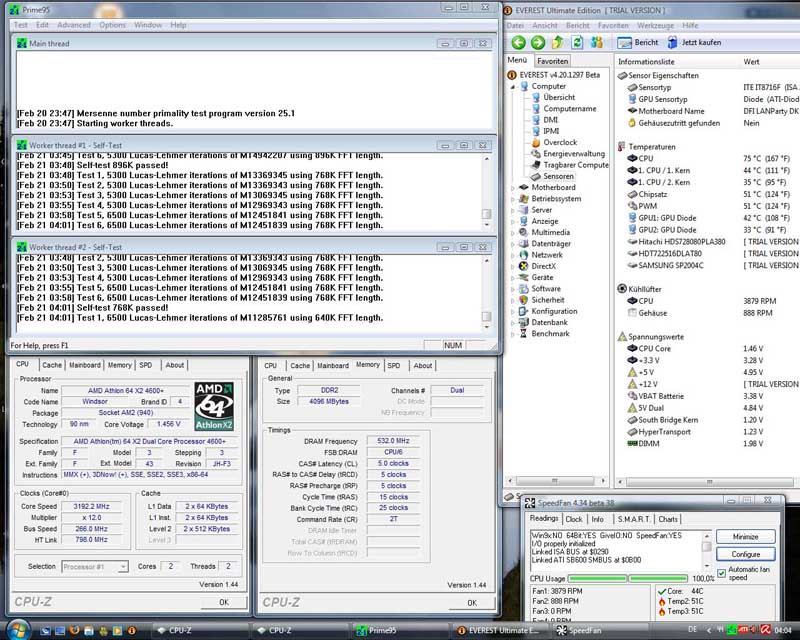This screenshot has width=800, height=640.
Task: Open the volume tray icon
Action: [754, 630]
